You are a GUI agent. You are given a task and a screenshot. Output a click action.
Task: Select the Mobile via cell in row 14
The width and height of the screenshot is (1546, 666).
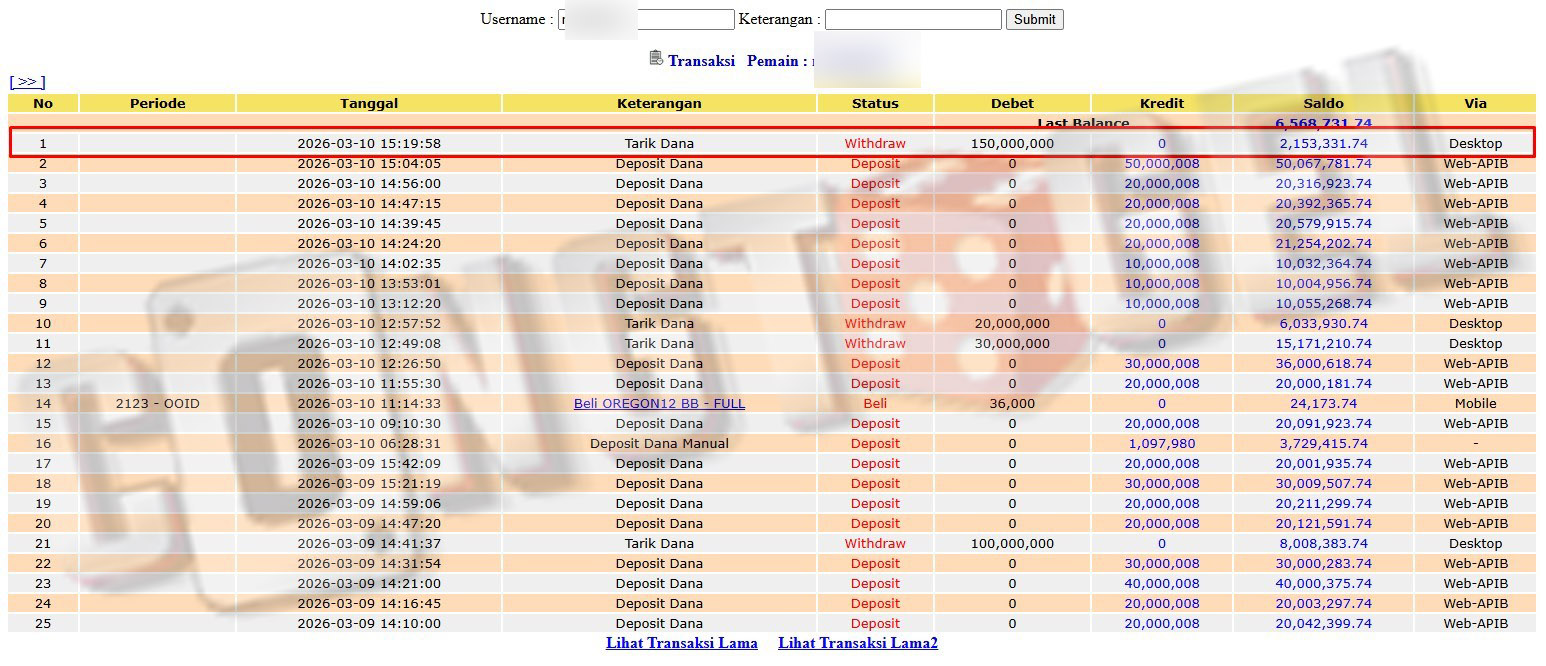pyautogui.click(x=1475, y=403)
